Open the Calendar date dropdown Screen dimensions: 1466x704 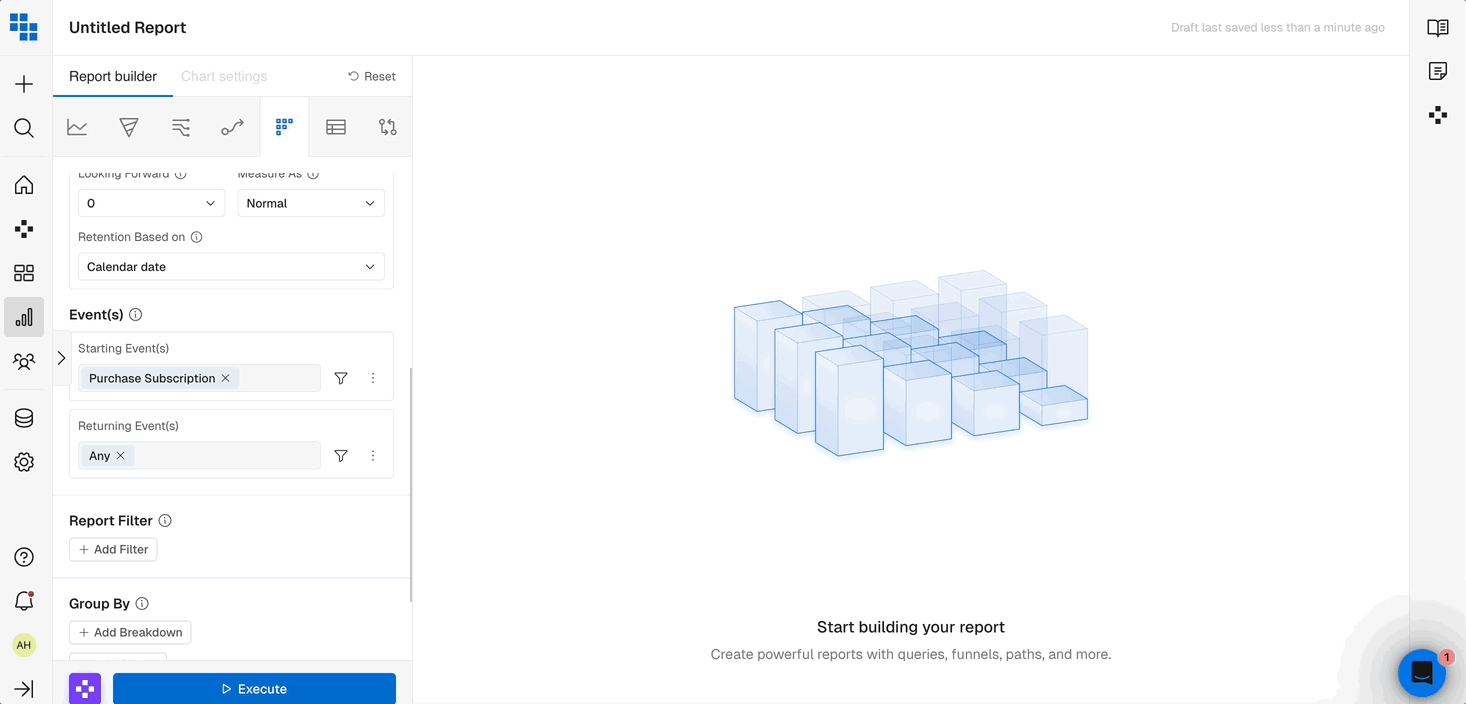click(x=231, y=267)
